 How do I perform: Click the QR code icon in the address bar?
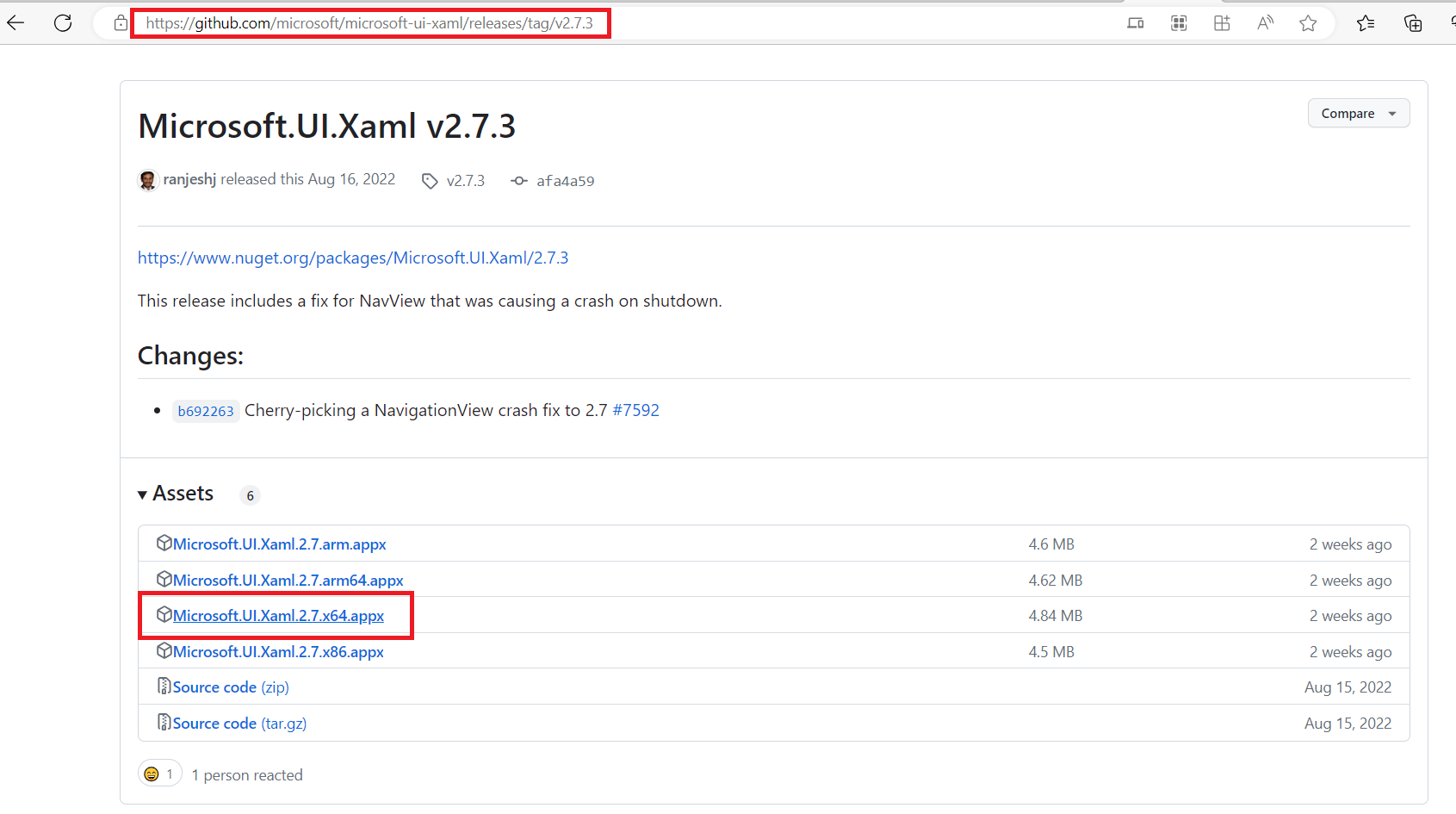[1179, 23]
